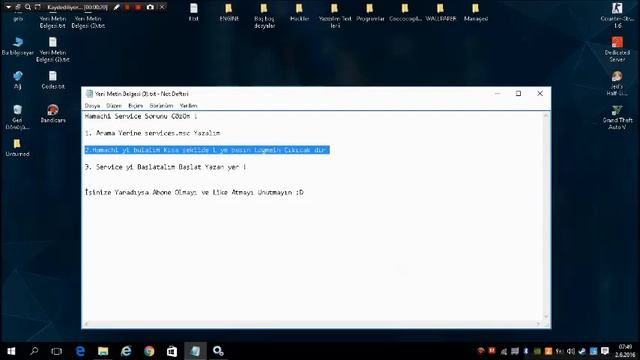Image resolution: width=640 pixels, height=360 pixels.
Task: Open the WALLPAPER desktop folder
Action: [x=440, y=12]
